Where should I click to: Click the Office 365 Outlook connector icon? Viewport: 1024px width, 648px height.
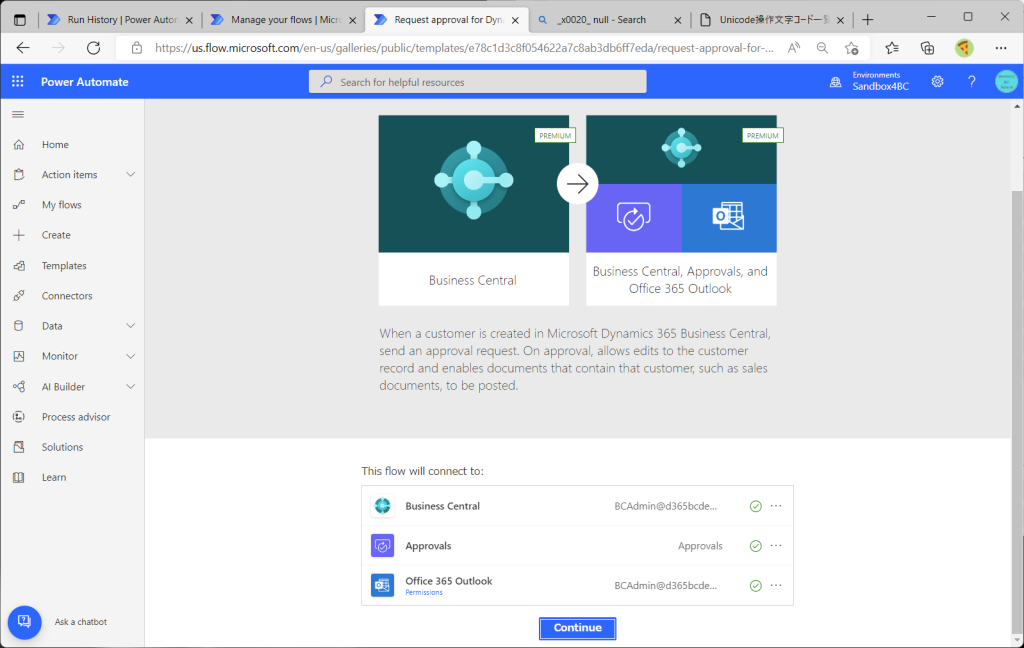pos(383,585)
